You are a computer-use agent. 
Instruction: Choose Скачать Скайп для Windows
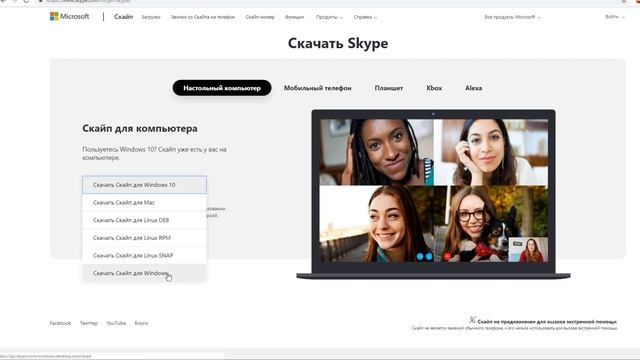point(144,273)
